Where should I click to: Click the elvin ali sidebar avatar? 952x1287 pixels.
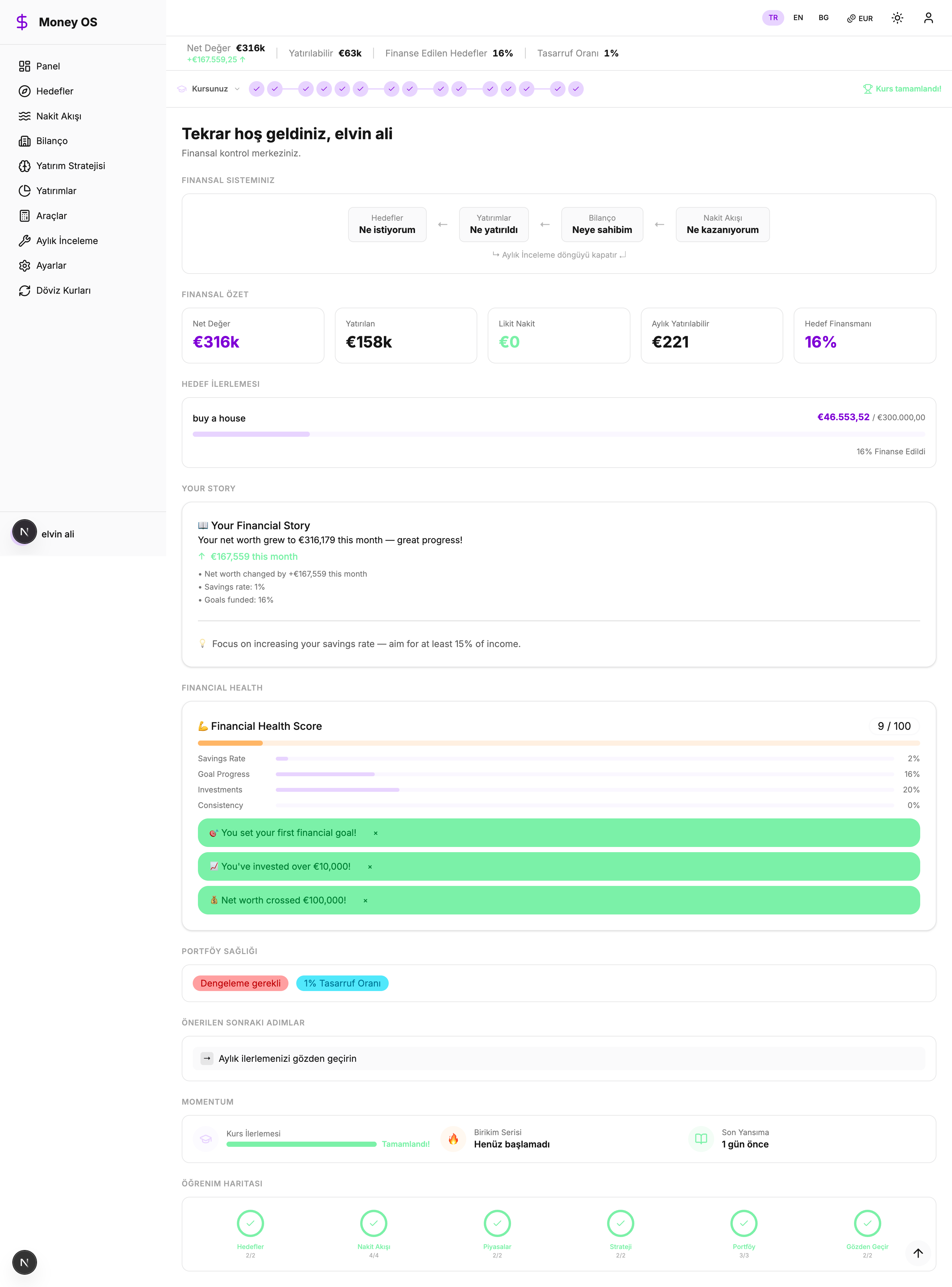(x=24, y=532)
